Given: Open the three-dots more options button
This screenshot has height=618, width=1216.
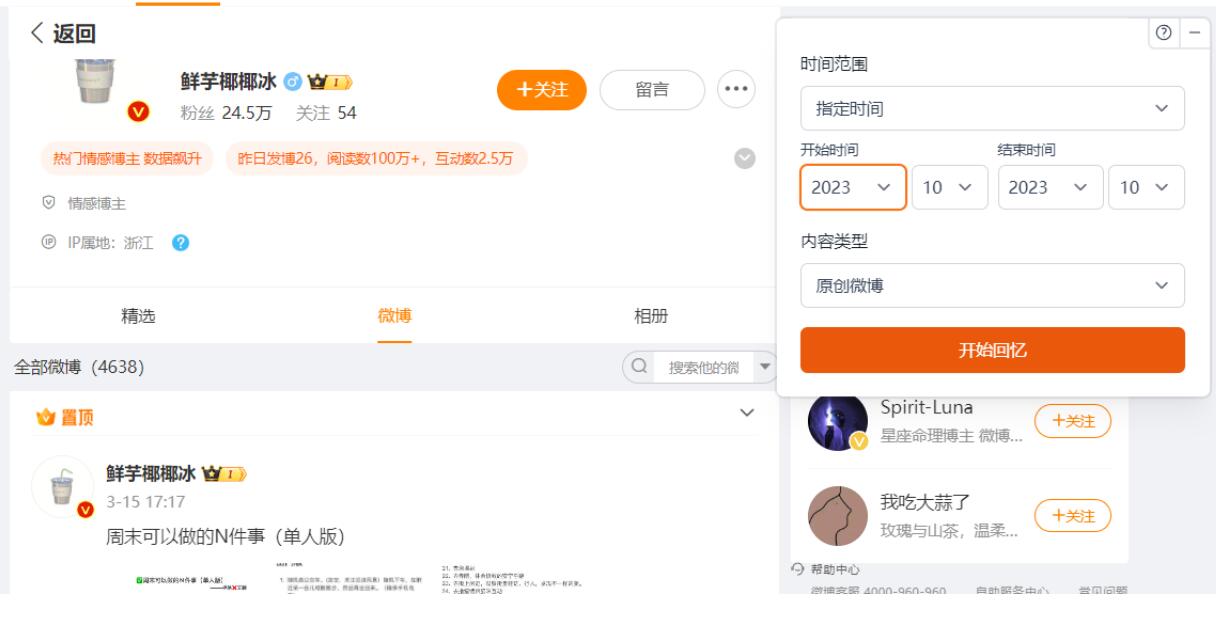Looking at the screenshot, I should point(736,89).
